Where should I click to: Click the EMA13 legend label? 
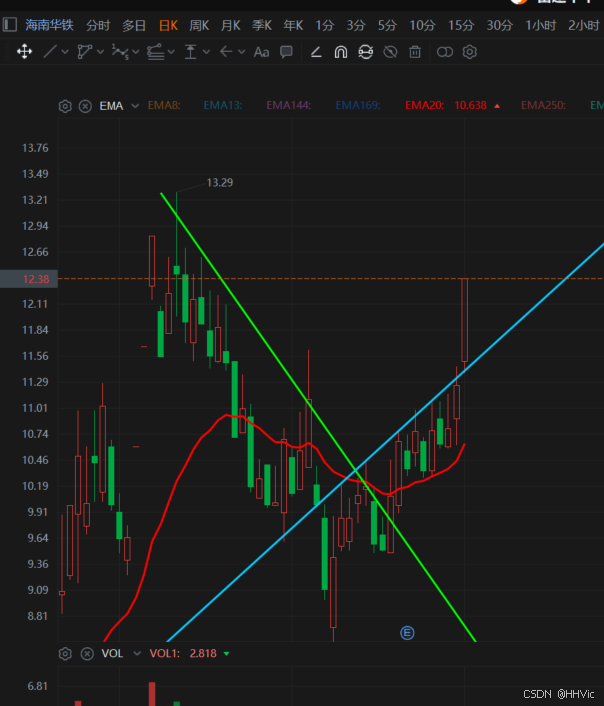point(223,105)
